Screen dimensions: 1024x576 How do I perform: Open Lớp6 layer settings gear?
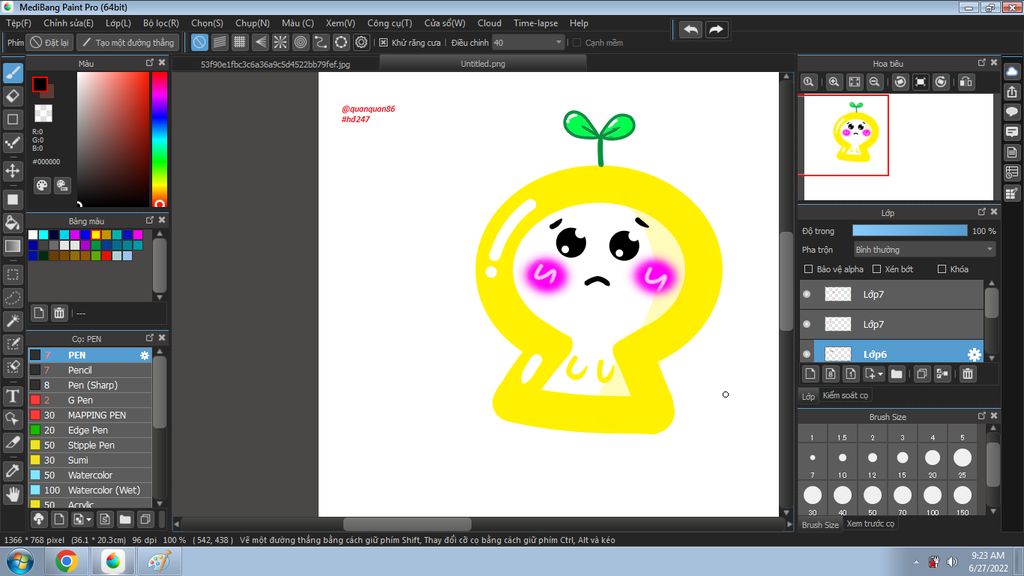[974, 354]
